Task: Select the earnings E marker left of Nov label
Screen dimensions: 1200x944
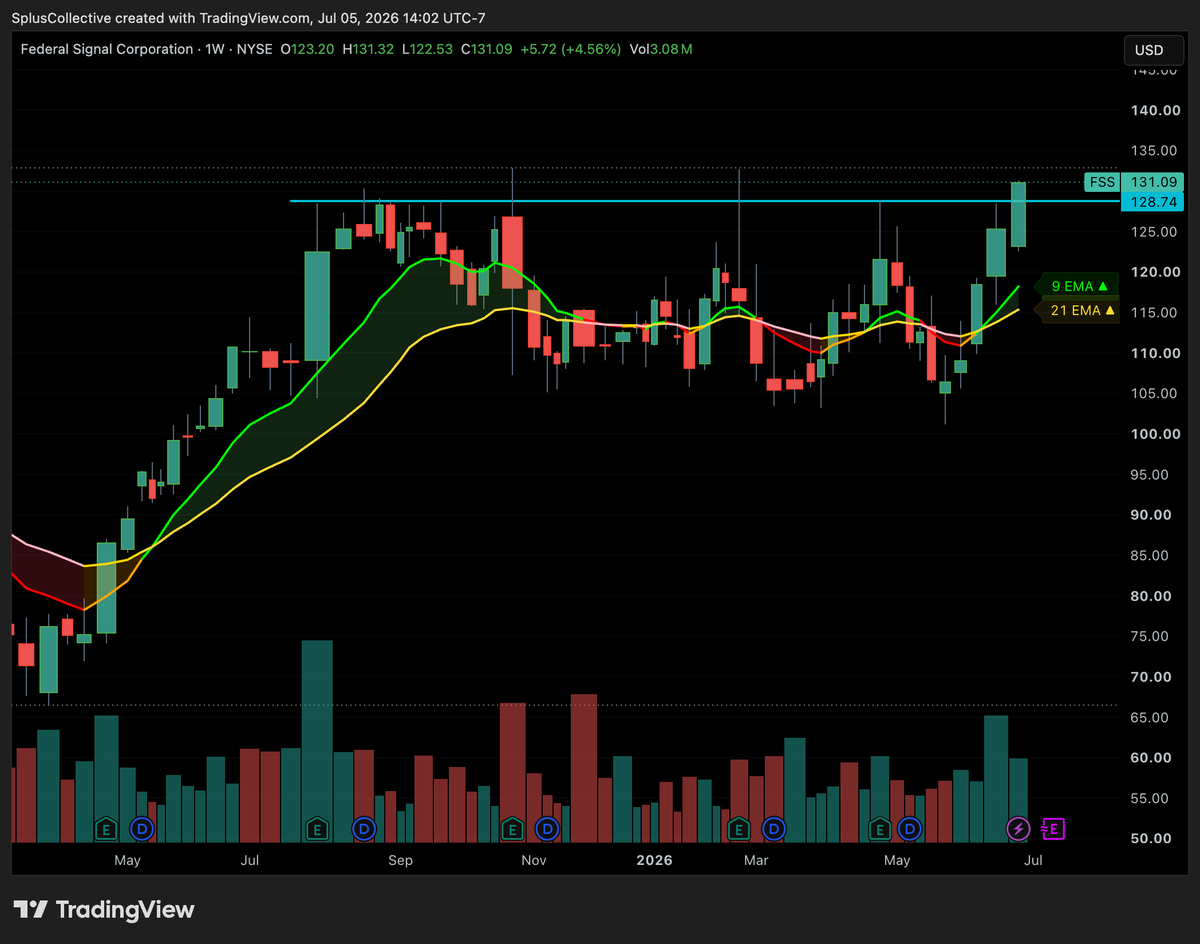Action: (513, 828)
